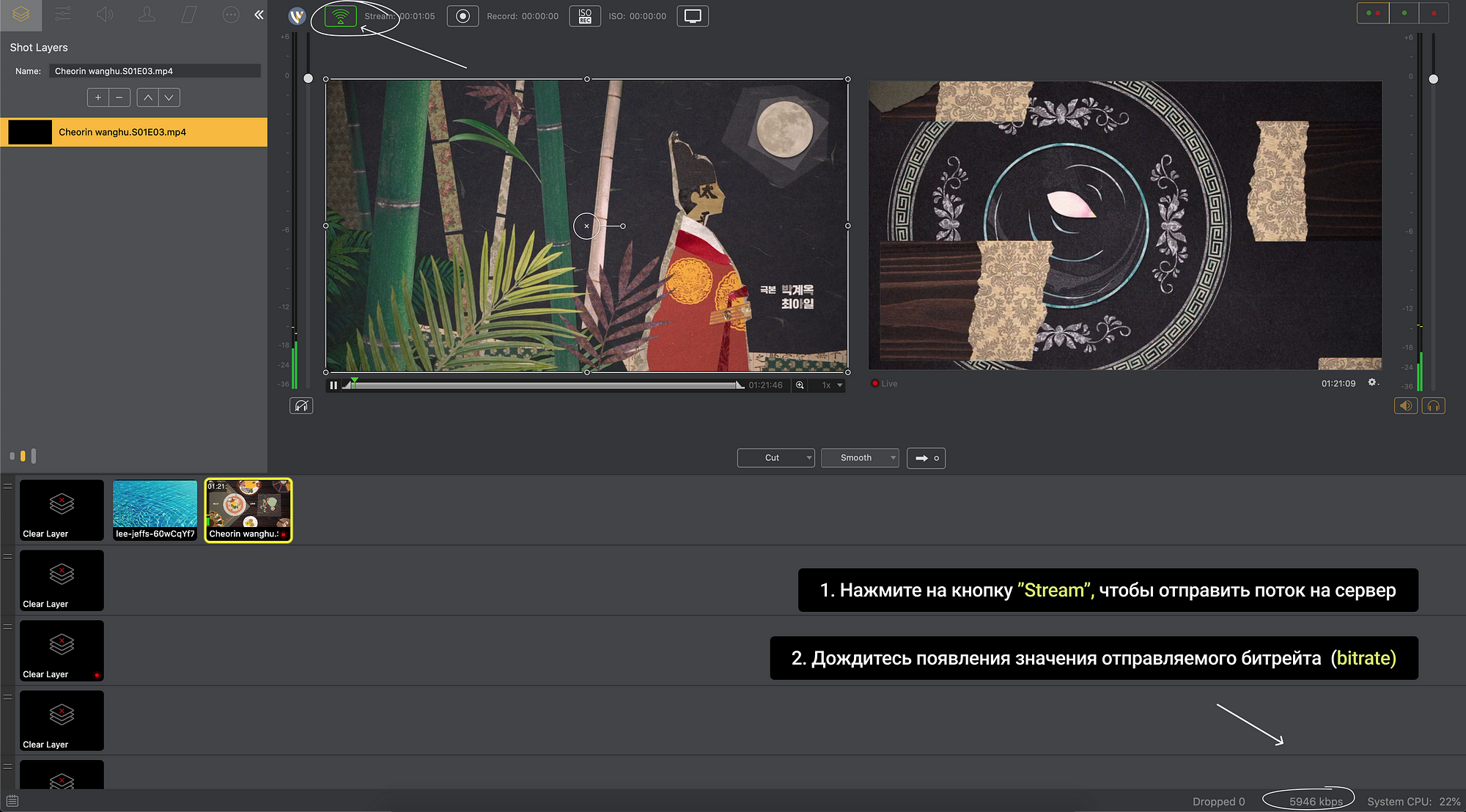Viewport: 1466px width, 812px height.
Task: Select first layer Clear Layer shot
Action: (x=62, y=510)
